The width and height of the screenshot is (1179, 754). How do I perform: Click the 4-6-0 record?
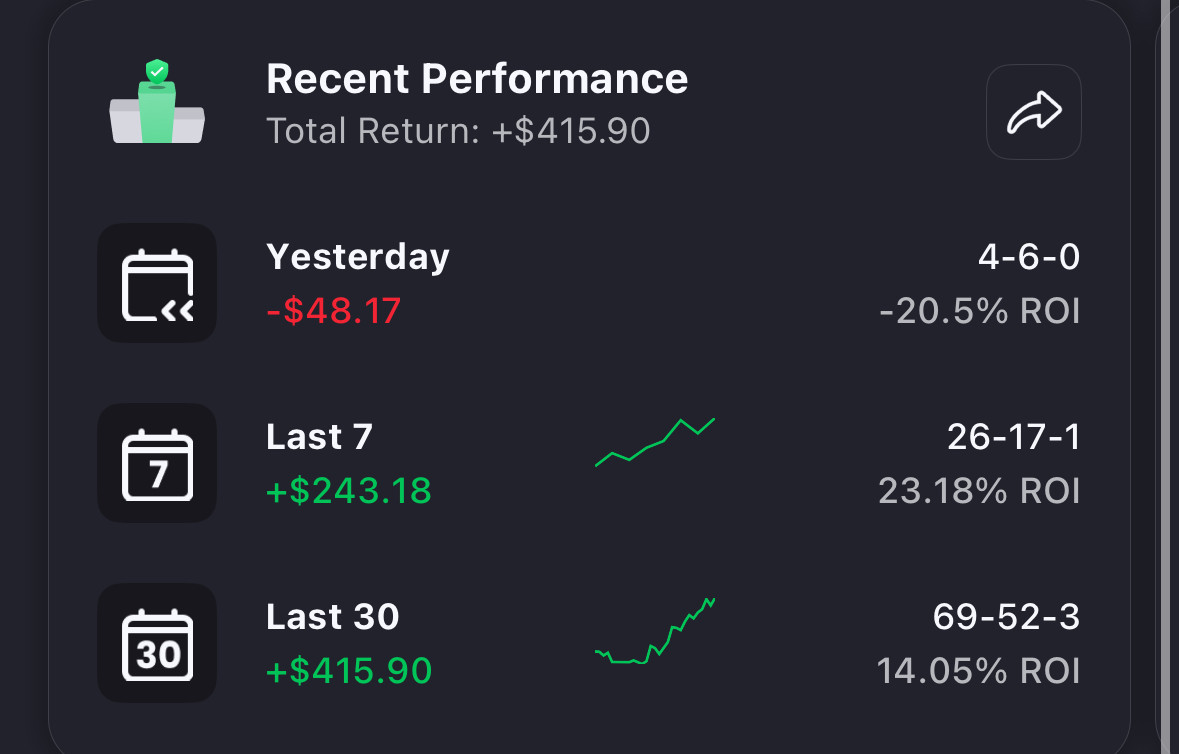1028,257
